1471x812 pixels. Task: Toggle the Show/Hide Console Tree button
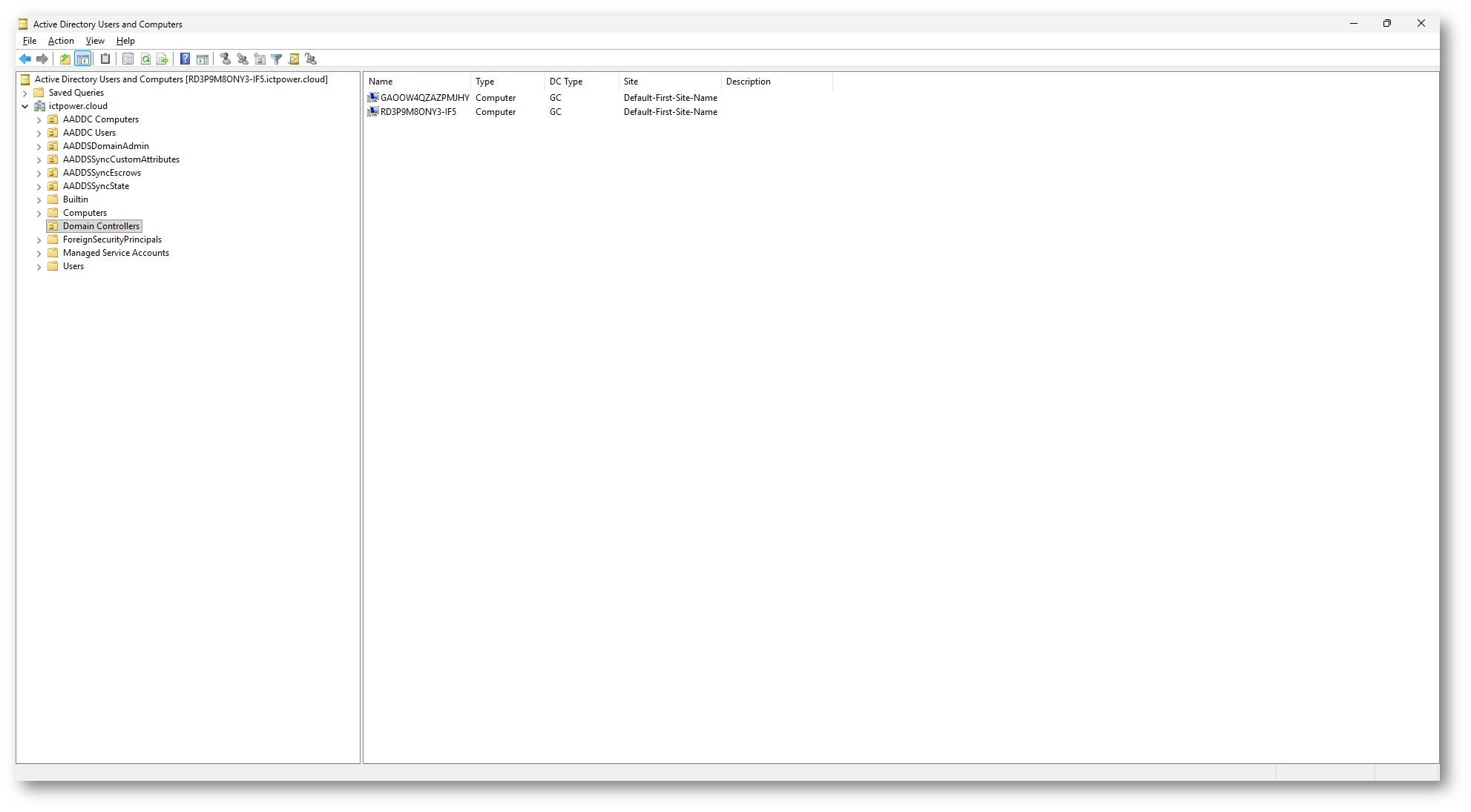tap(83, 59)
